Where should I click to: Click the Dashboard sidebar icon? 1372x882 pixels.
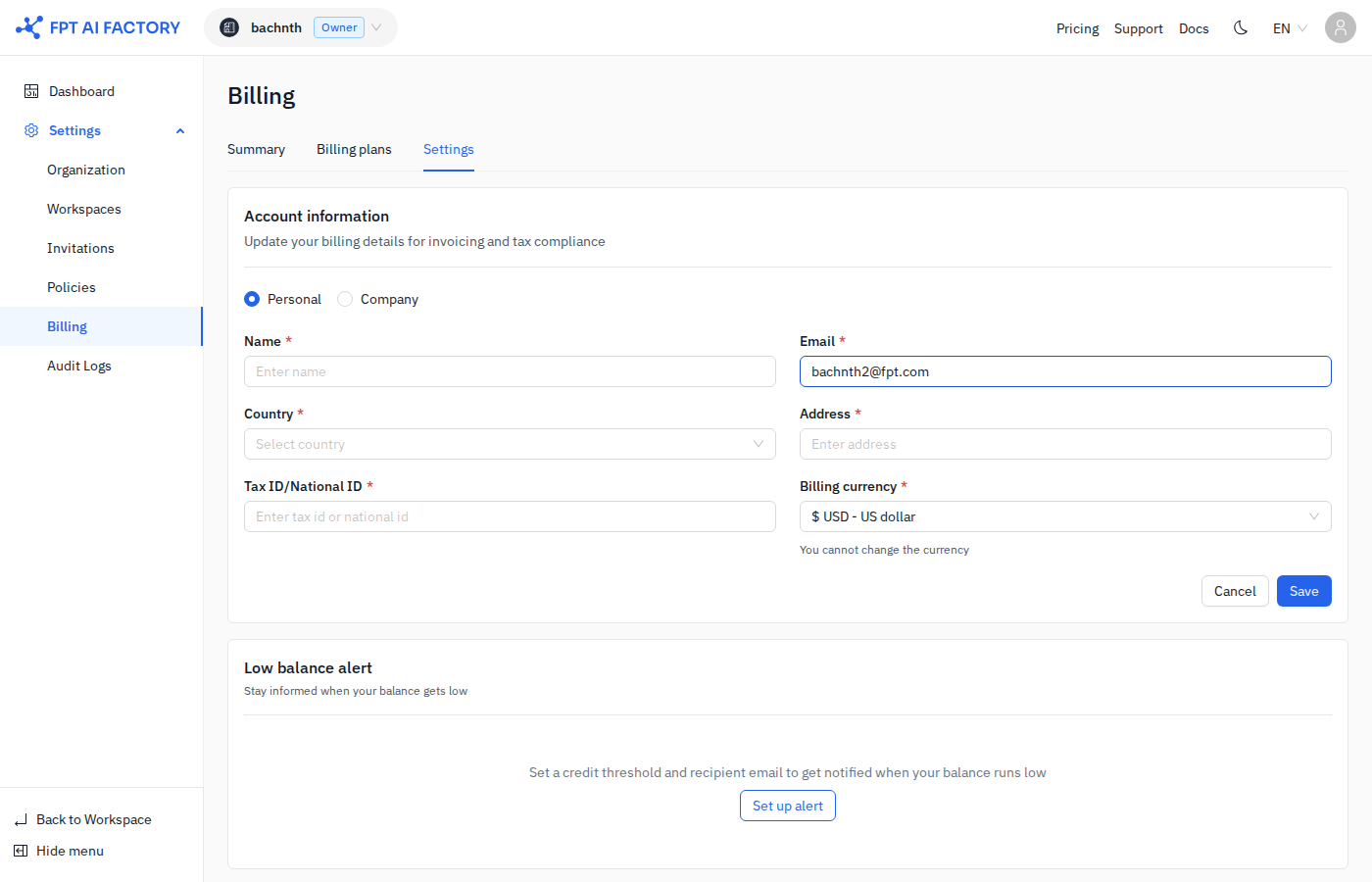[31, 91]
